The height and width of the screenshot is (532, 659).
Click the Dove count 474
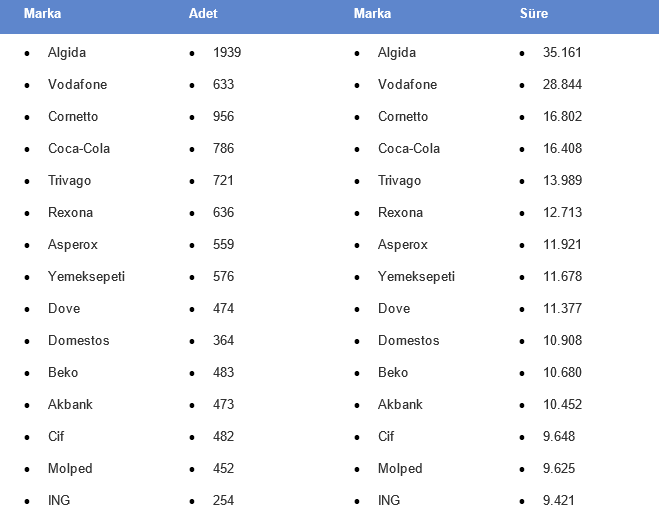point(223,308)
